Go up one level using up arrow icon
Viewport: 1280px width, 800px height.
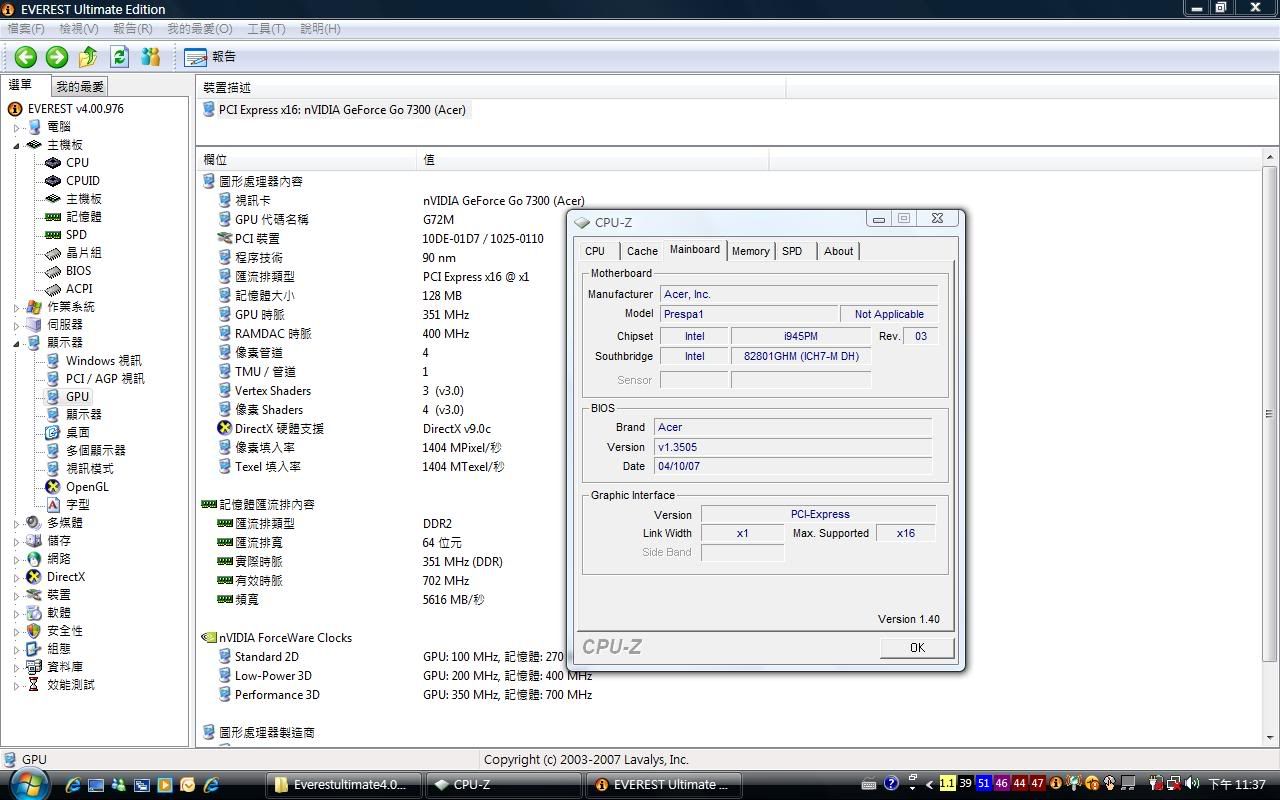(x=88, y=57)
